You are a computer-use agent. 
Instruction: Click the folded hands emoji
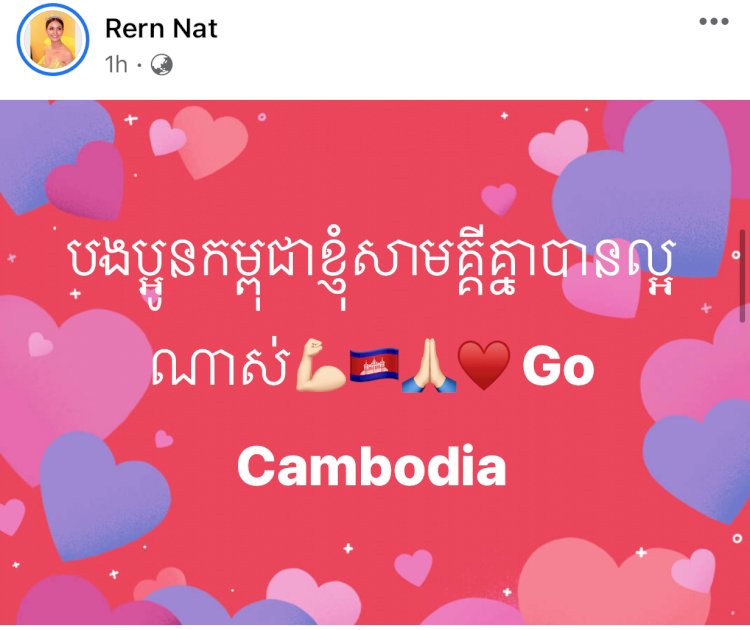[429, 365]
